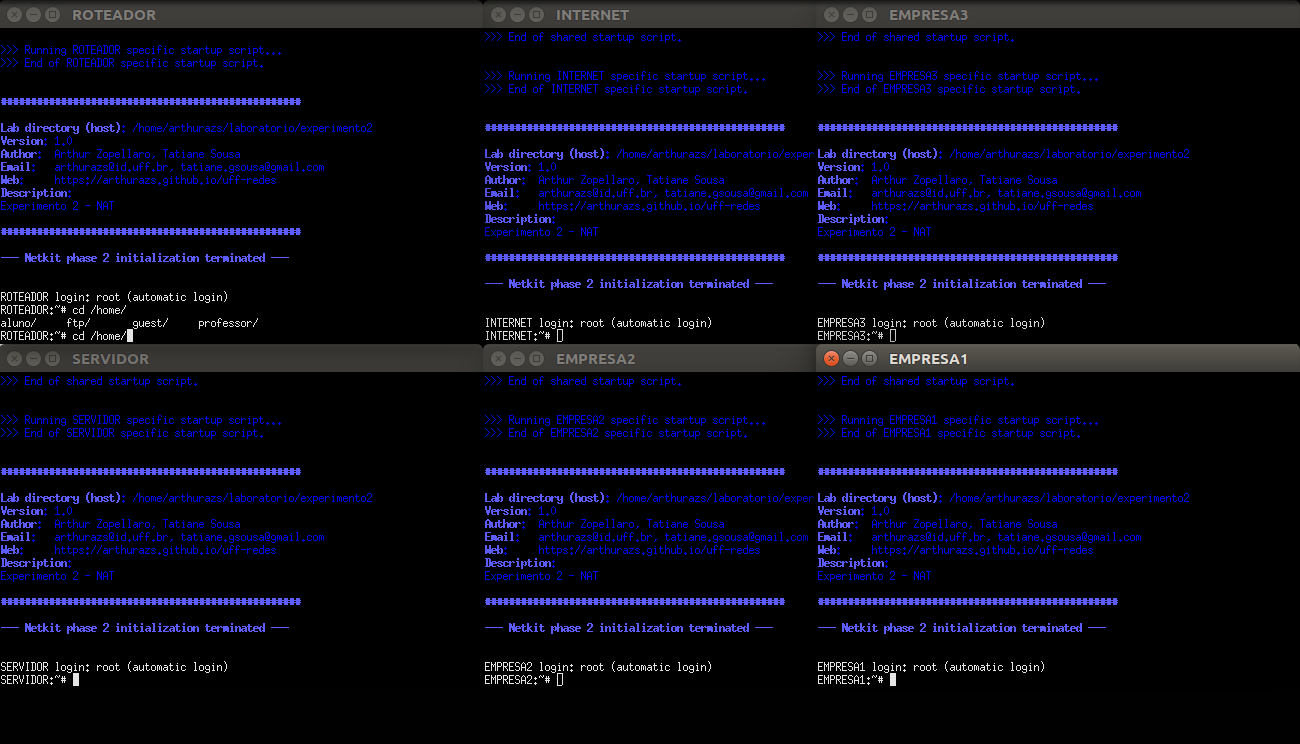Image resolution: width=1300 pixels, height=744 pixels.
Task: Click 'SERVIDOR login: root (automatic login)' line
Action: click(x=114, y=667)
